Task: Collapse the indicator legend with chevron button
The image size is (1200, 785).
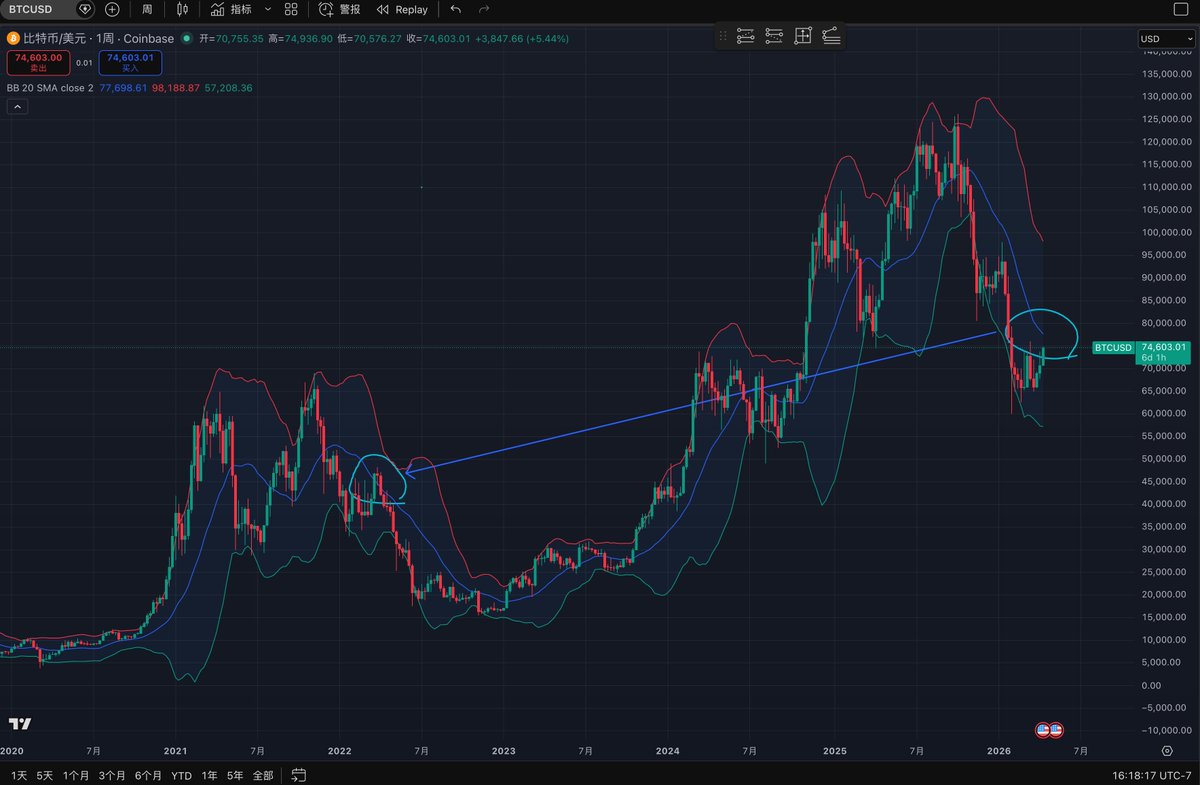Action: tap(16, 107)
